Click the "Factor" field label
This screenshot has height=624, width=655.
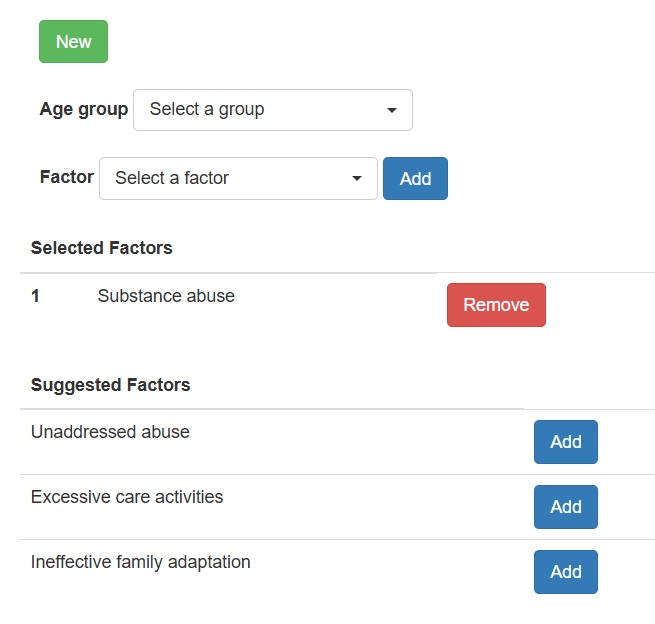tap(67, 177)
